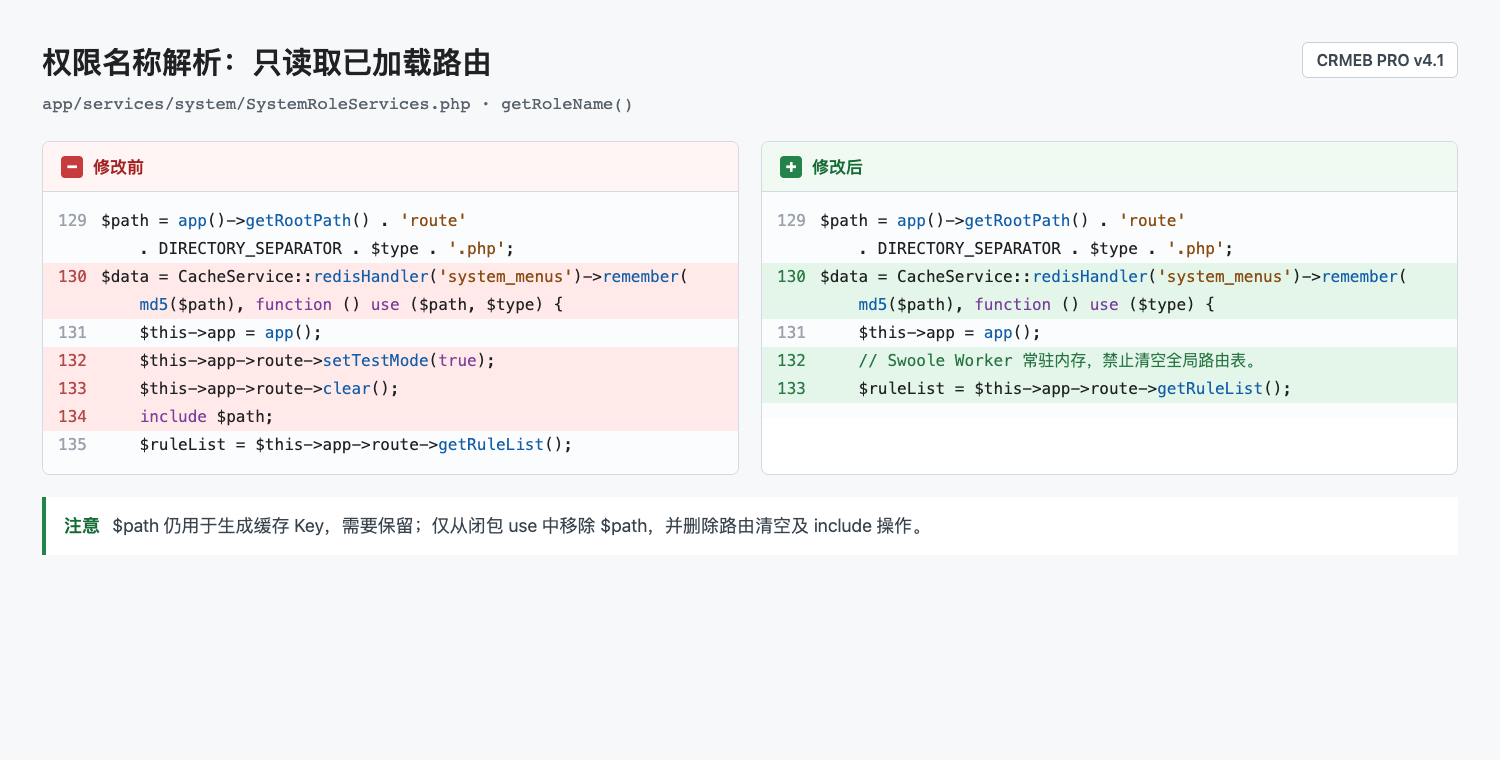Click removed line number 132 in before panel

(72, 360)
